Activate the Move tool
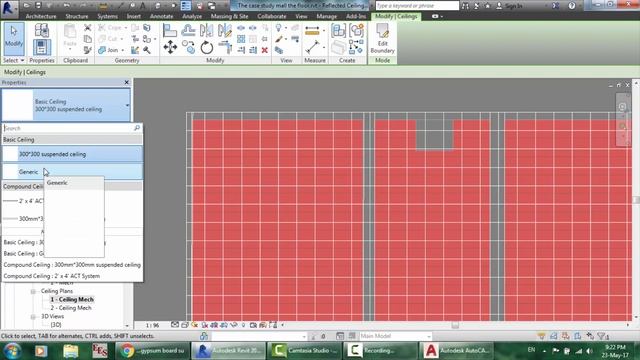The width and height of the screenshot is (640, 360). point(170,47)
